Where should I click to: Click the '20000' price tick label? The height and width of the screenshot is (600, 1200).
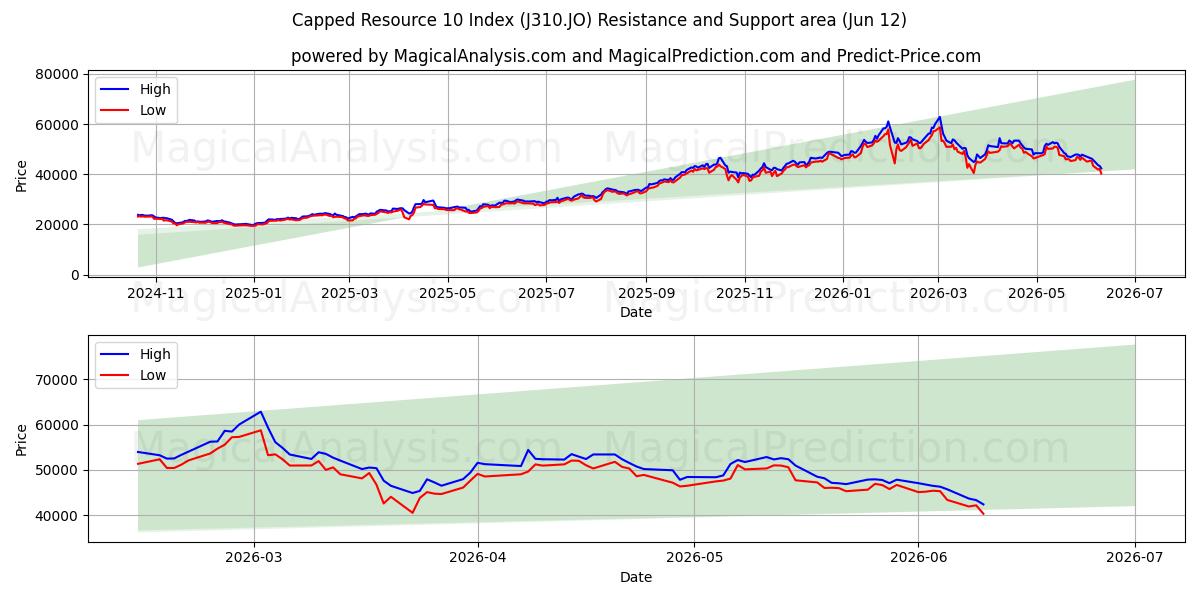click(x=58, y=225)
